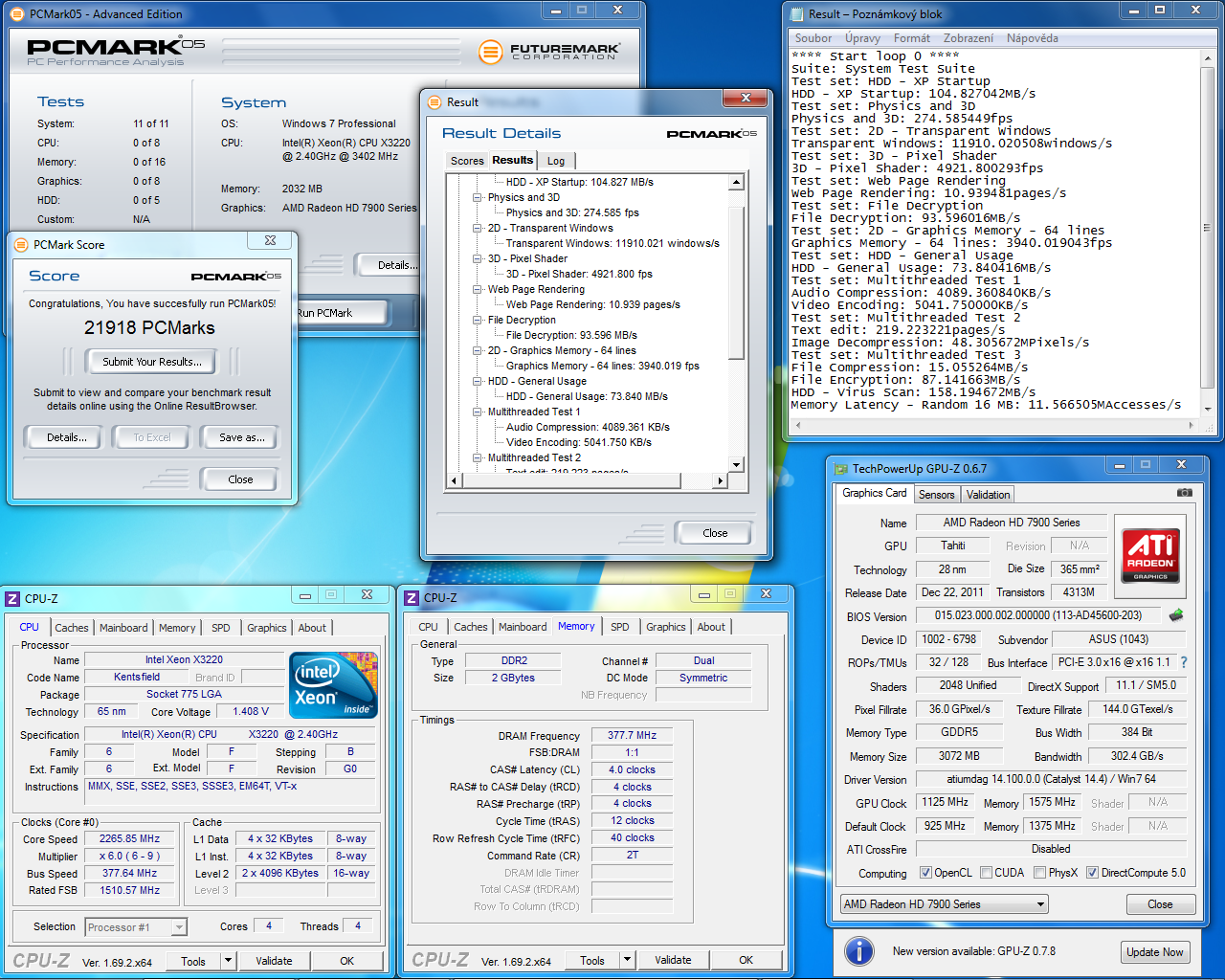Click Close button in GPU-Z window
This screenshot has height=980, width=1225.
[1160, 904]
